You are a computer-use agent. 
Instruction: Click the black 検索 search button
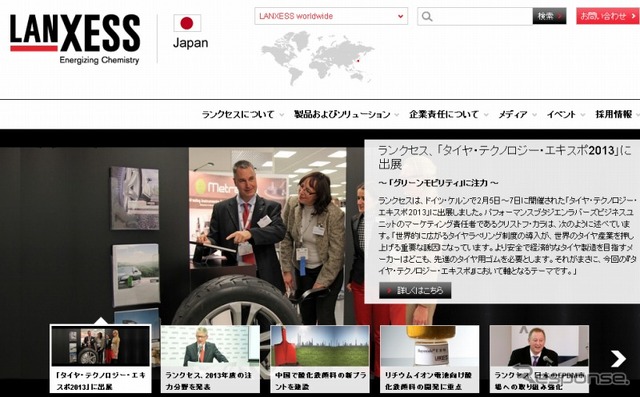[x=549, y=16]
